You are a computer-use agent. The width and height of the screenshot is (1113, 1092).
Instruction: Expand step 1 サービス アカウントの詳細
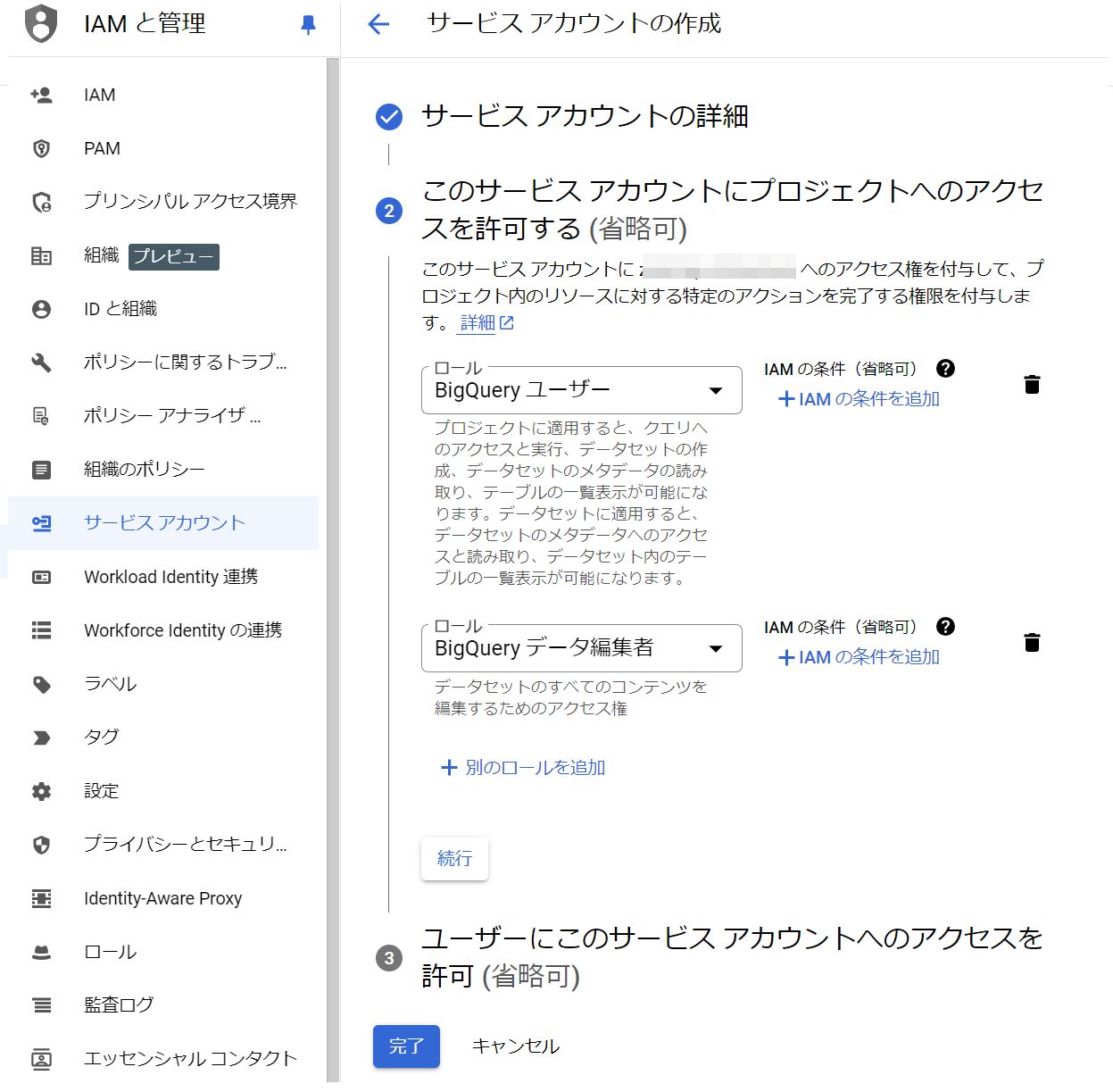coord(585,116)
